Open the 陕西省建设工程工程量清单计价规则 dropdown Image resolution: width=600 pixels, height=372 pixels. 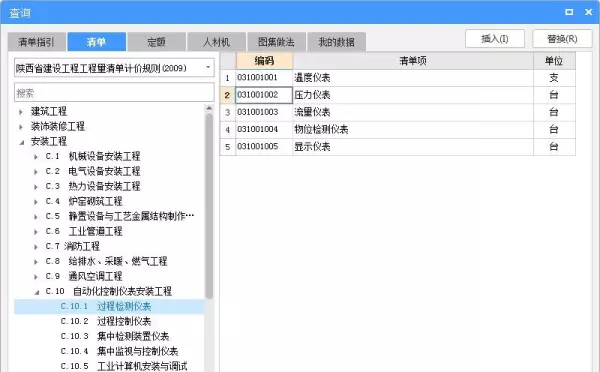(114, 68)
